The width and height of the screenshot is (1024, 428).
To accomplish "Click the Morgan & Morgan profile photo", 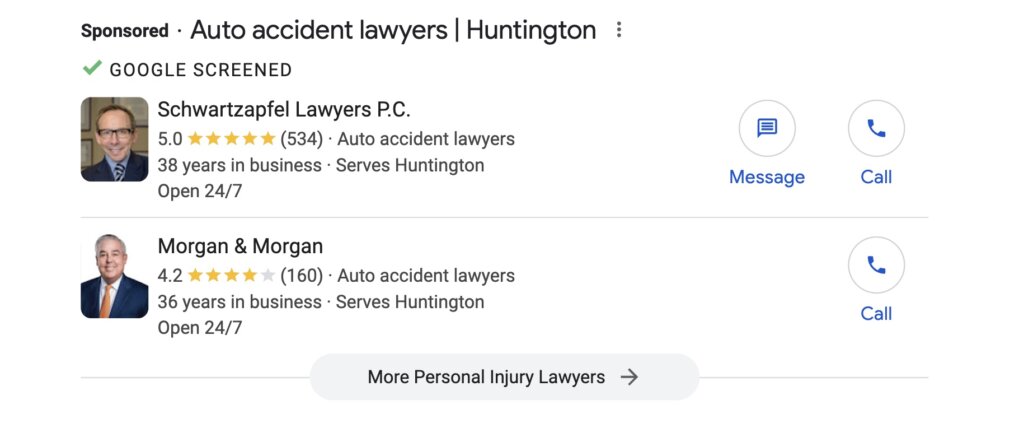I will pos(114,276).
